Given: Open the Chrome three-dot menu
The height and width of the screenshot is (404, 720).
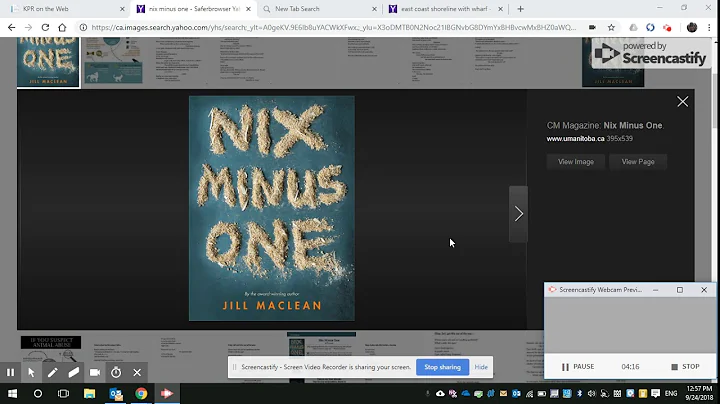Looking at the screenshot, I should 709,28.
